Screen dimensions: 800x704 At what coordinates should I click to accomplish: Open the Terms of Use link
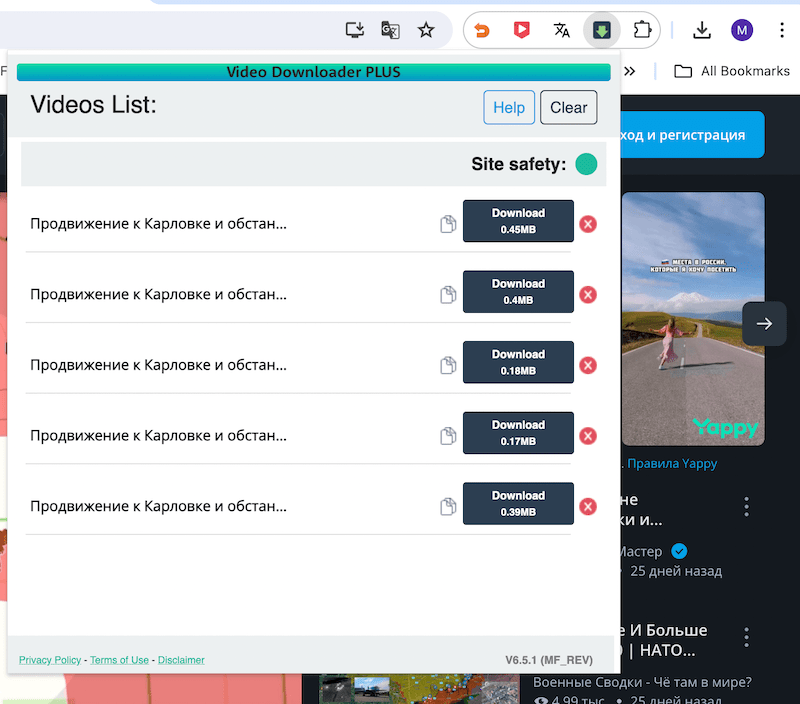point(119,660)
